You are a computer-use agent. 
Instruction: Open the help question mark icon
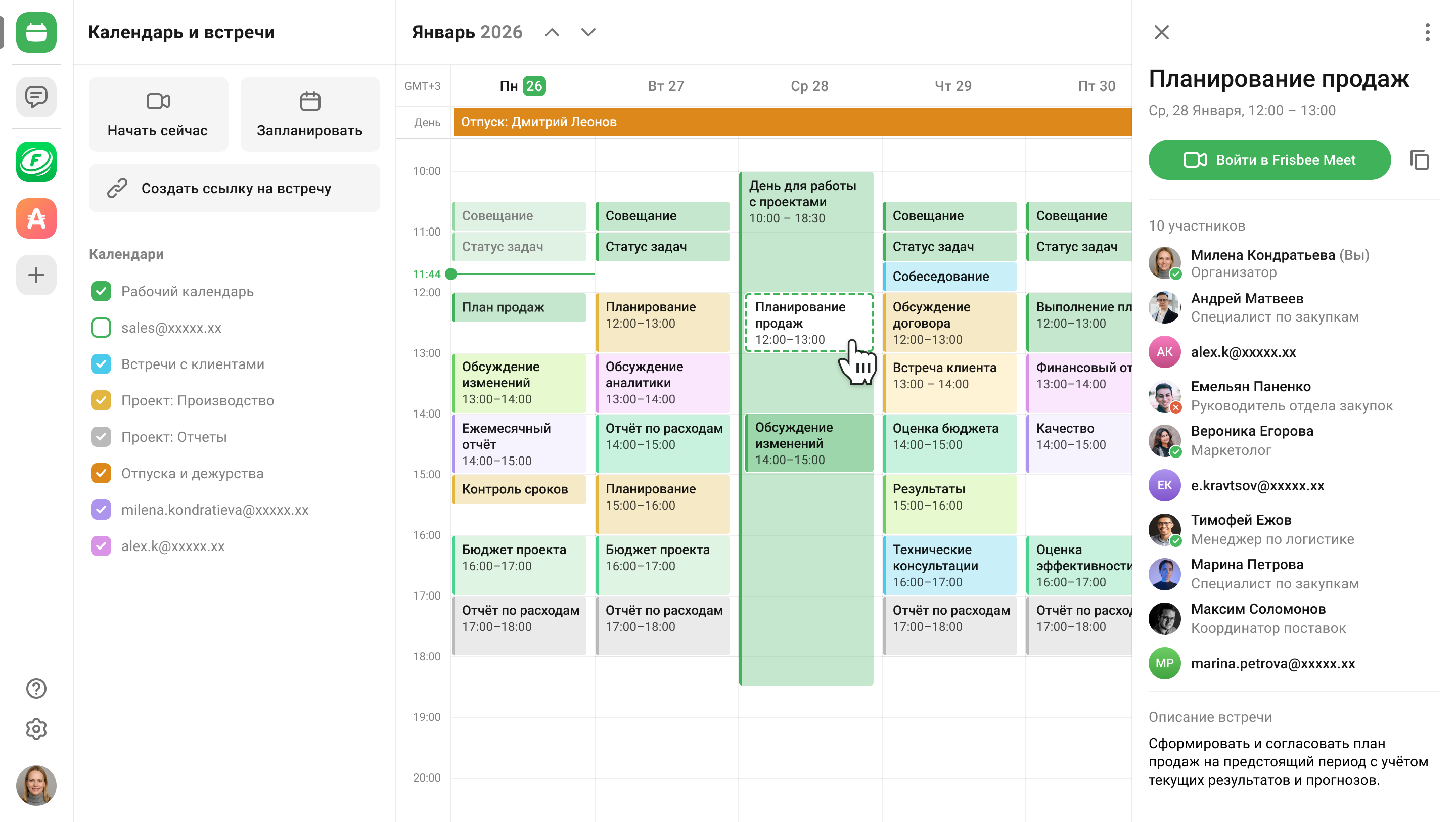(x=36, y=688)
